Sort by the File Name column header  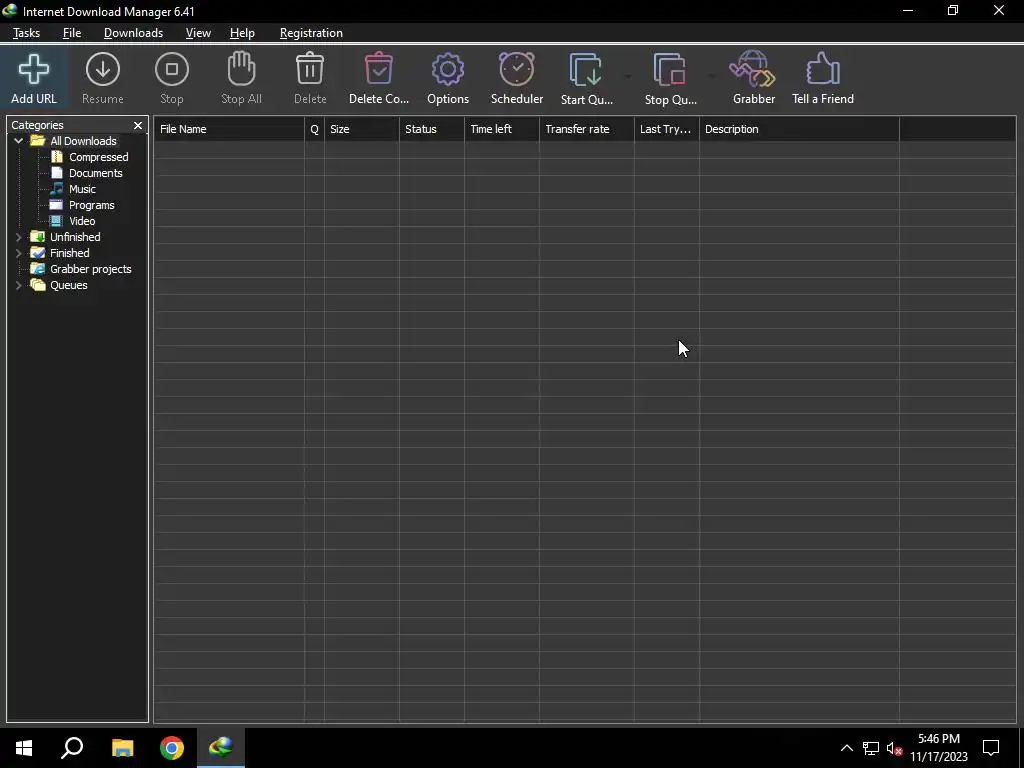click(229, 129)
